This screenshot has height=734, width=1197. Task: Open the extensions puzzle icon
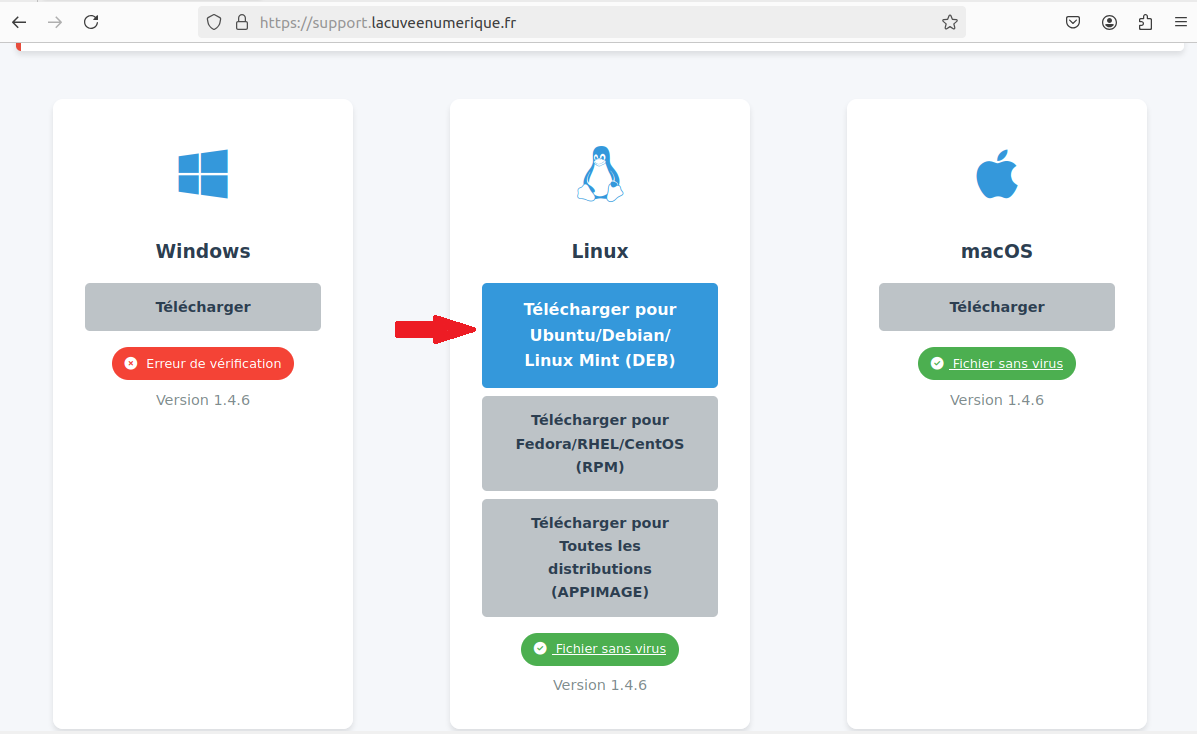coord(1145,22)
